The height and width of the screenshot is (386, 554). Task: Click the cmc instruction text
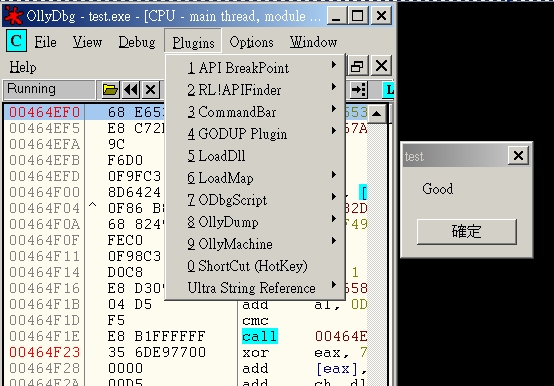click(x=255, y=320)
